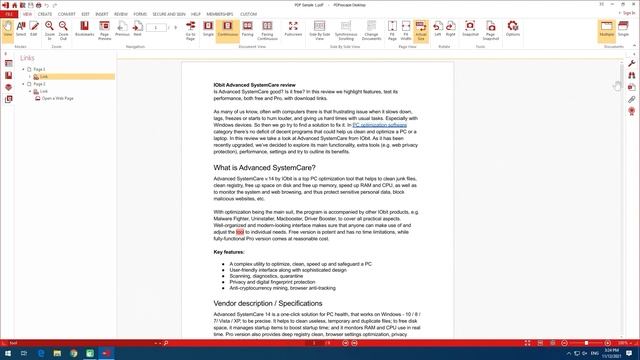
Task: Click the print icon in quick access toolbar
Action: tap(39, 5)
